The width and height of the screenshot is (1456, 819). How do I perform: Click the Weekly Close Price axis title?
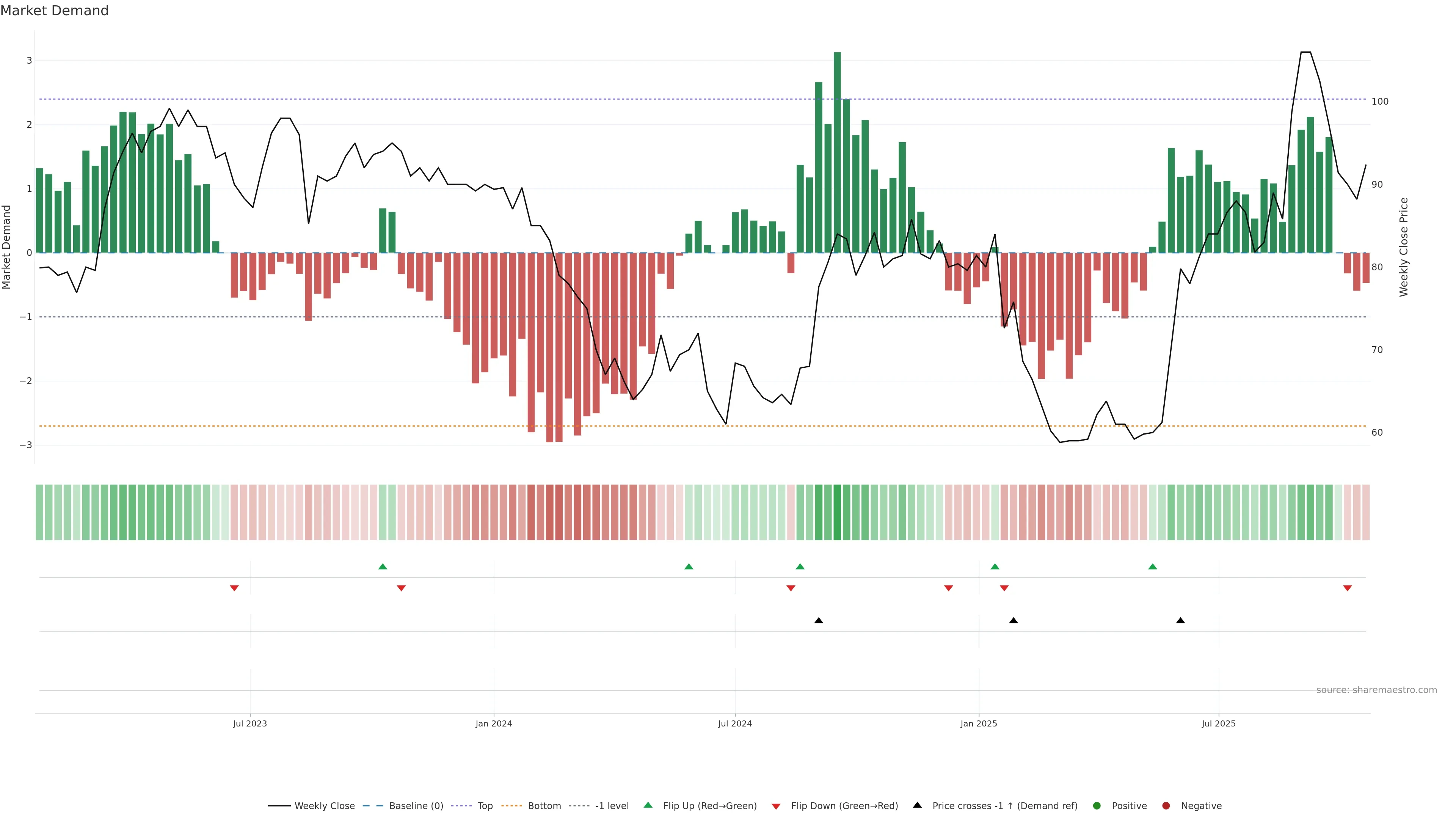(x=1403, y=247)
